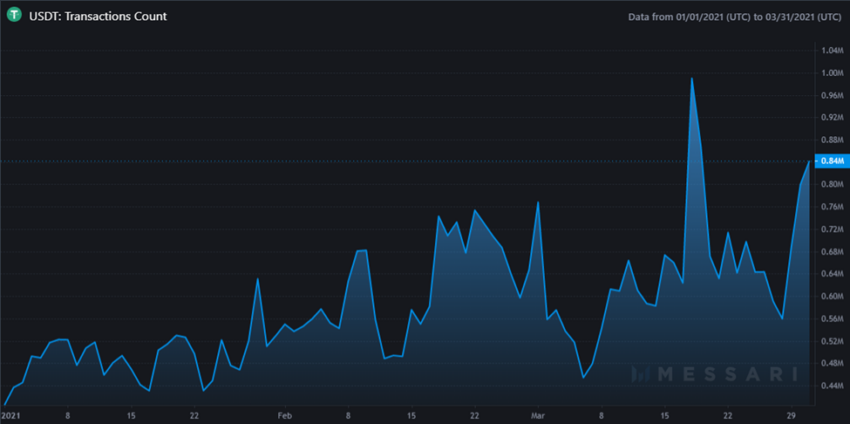Click the 0.92M y-axis label
Image resolution: width=850 pixels, height=424 pixels.
[x=832, y=118]
